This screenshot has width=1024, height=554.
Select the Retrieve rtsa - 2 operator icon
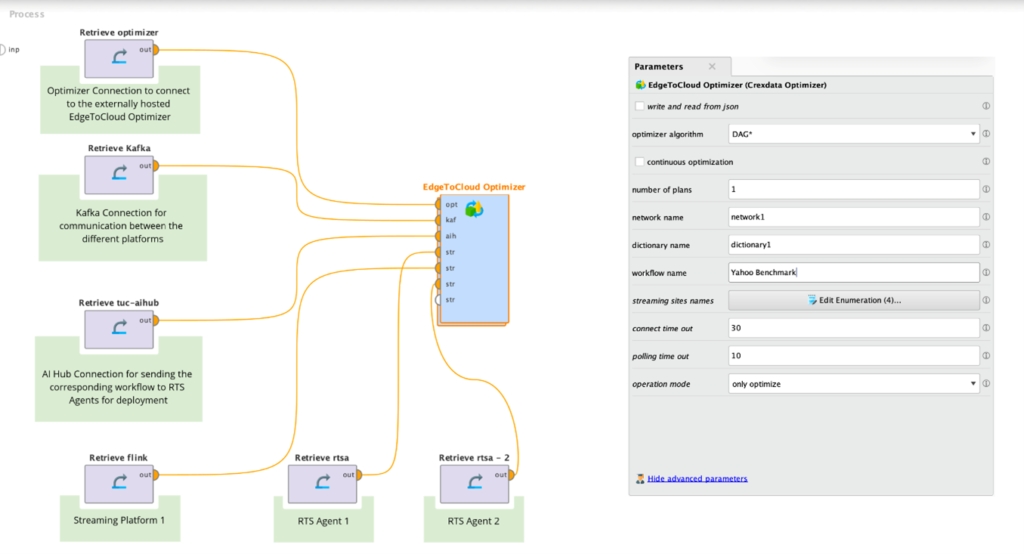474,485
